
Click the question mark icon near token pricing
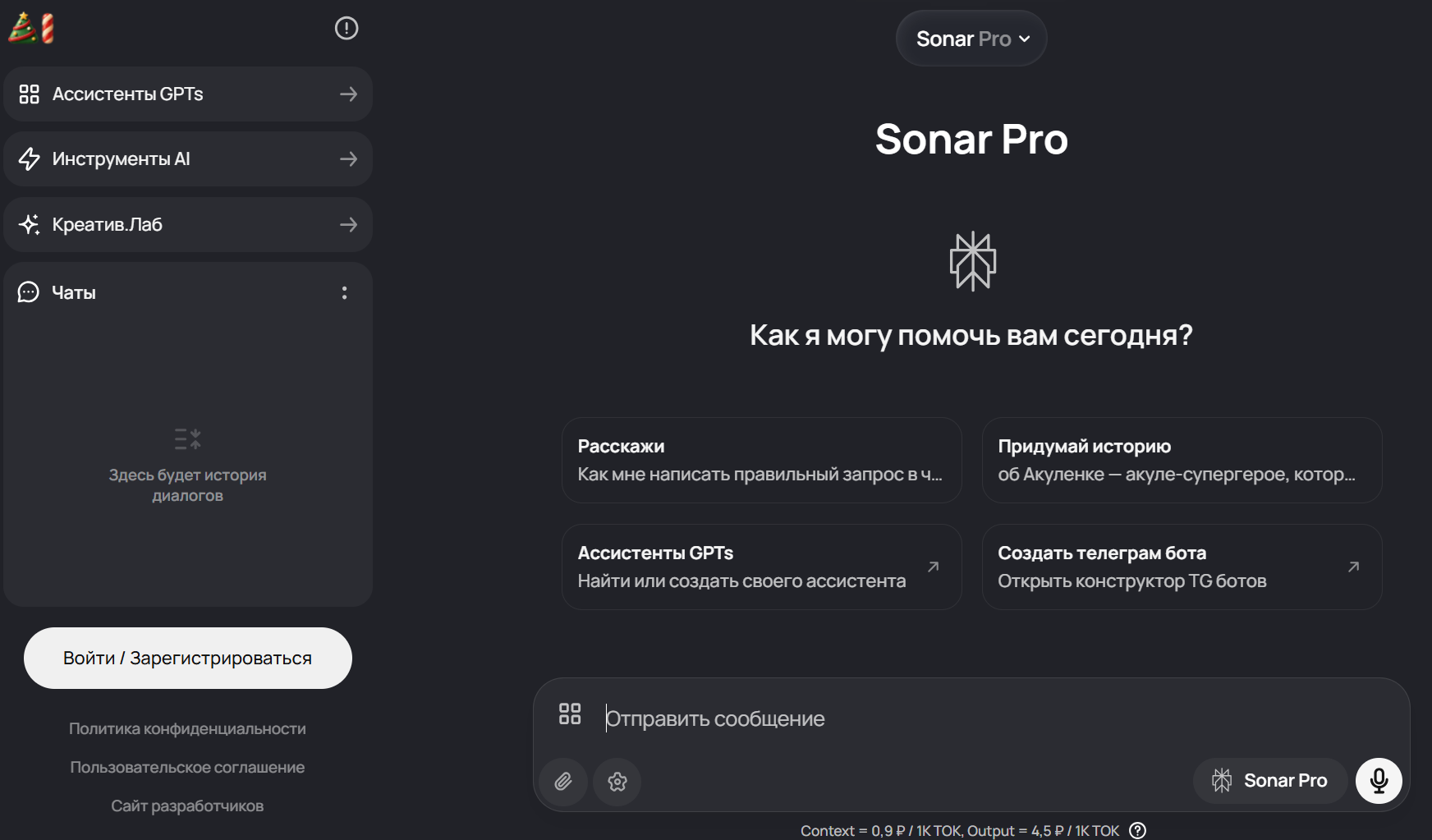(x=1137, y=830)
